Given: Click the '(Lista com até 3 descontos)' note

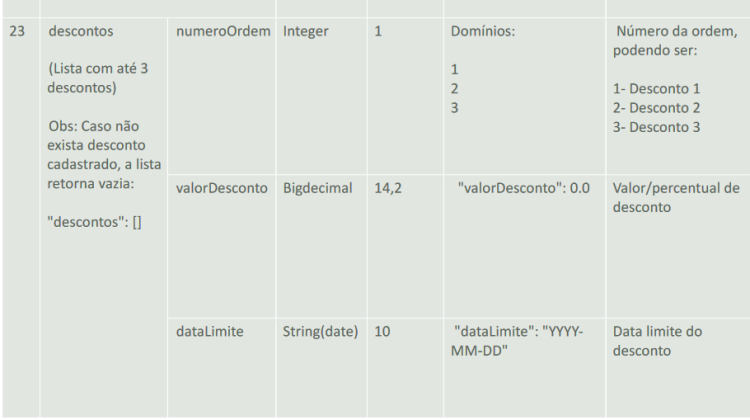Looking at the screenshot, I should [x=98, y=78].
